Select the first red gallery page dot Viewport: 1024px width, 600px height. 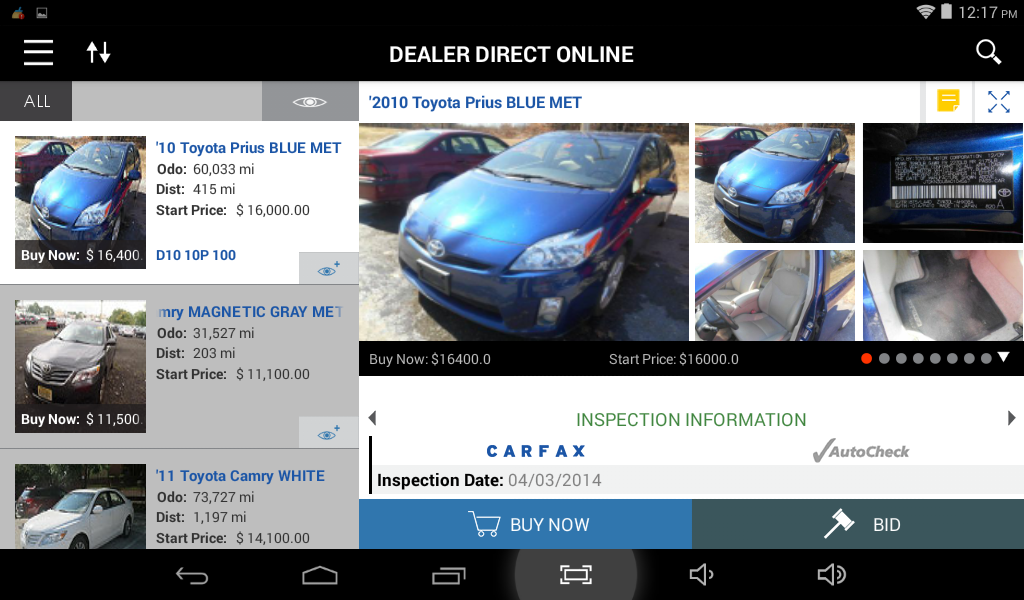point(867,358)
